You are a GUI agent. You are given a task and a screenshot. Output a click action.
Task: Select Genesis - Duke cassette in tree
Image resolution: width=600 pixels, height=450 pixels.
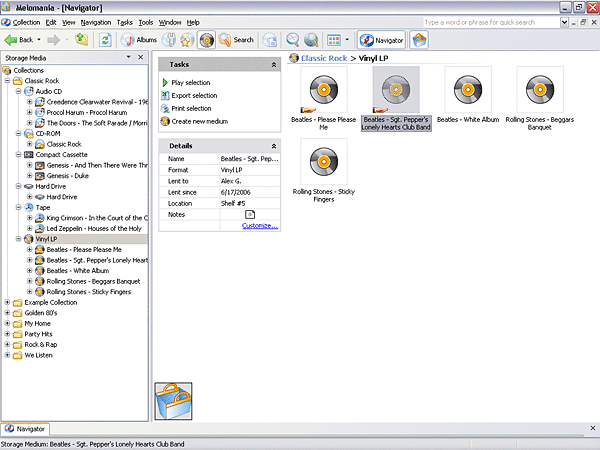68,176
